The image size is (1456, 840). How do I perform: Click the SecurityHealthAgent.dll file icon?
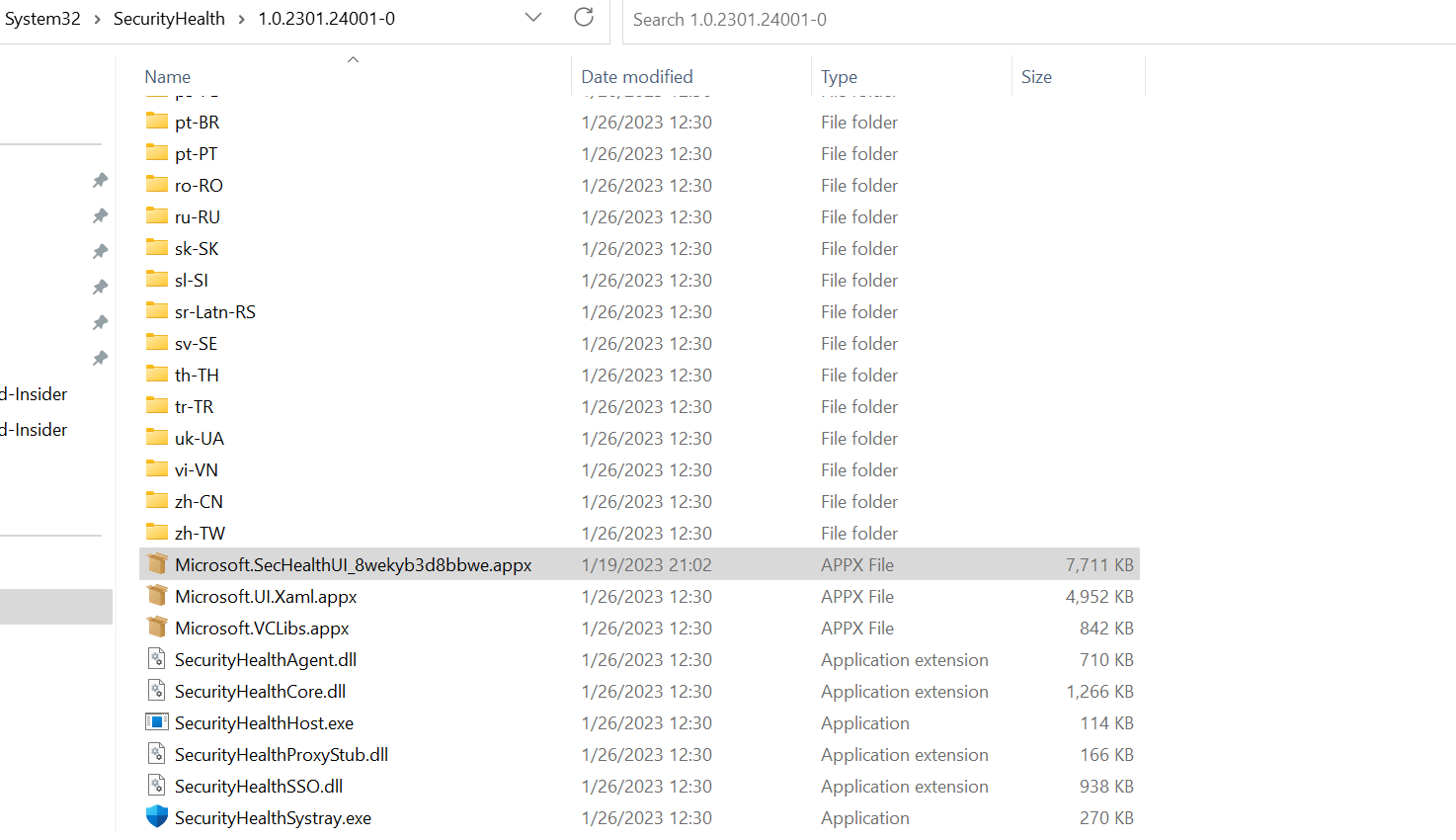coord(156,659)
